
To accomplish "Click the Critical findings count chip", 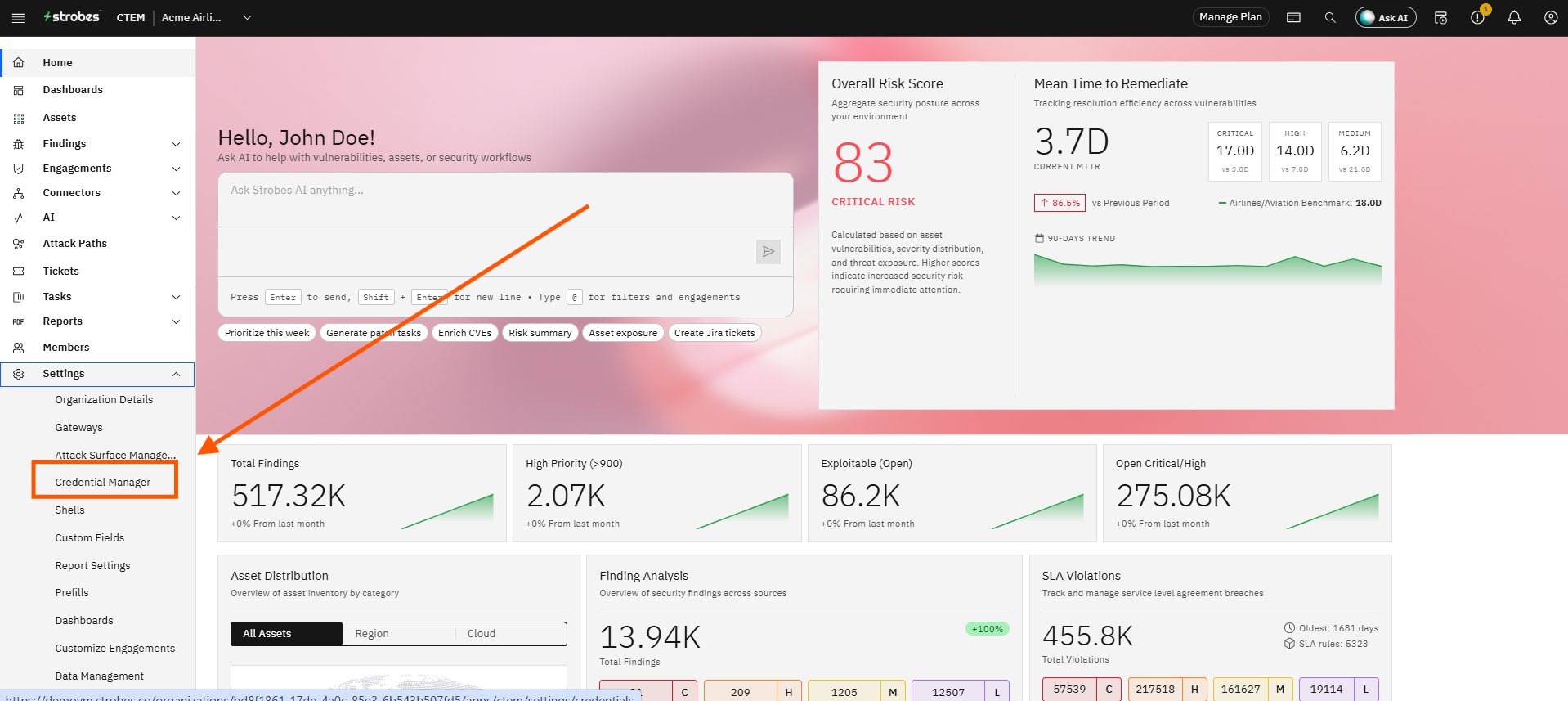I will tap(648, 691).
